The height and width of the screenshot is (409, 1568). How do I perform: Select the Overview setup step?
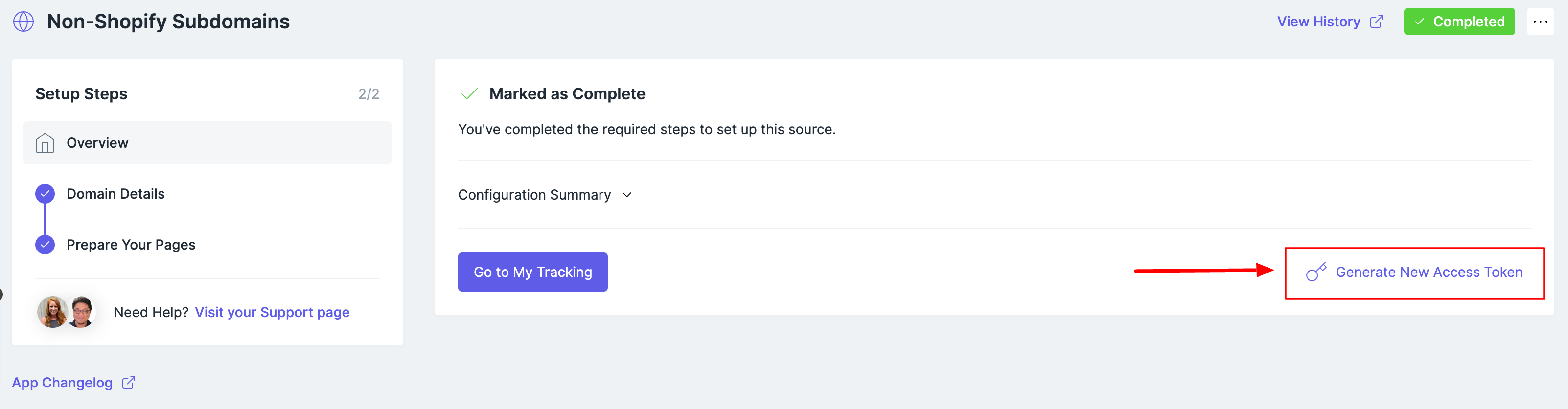coord(97,143)
